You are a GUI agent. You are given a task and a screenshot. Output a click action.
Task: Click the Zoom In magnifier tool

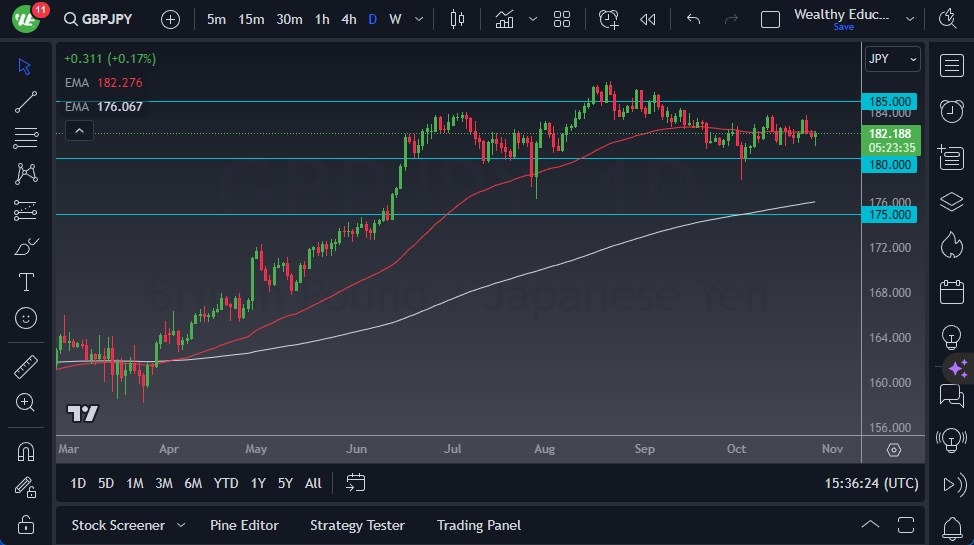tap(26, 402)
